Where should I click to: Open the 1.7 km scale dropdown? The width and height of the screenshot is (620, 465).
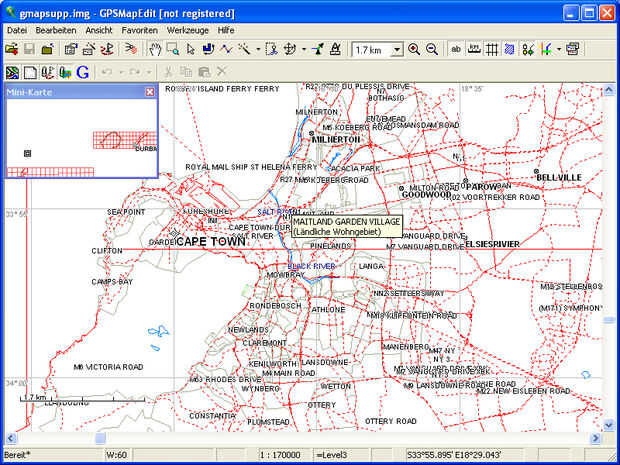click(397, 50)
